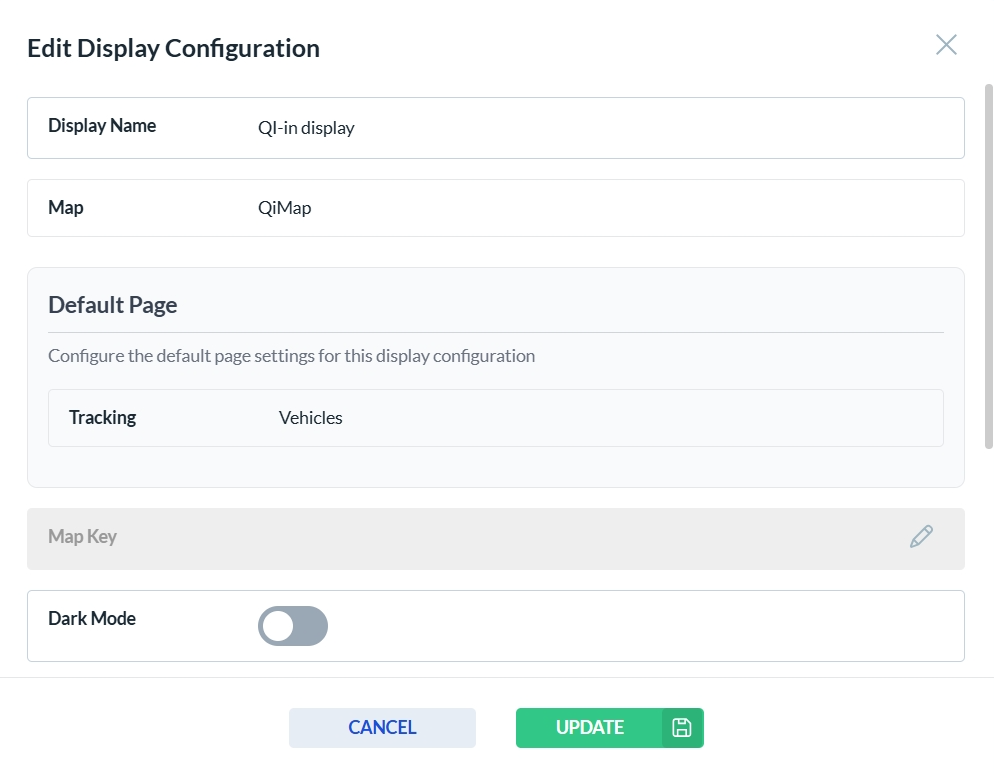
Task: Click empty area of the Map Key row
Action: click(500, 538)
